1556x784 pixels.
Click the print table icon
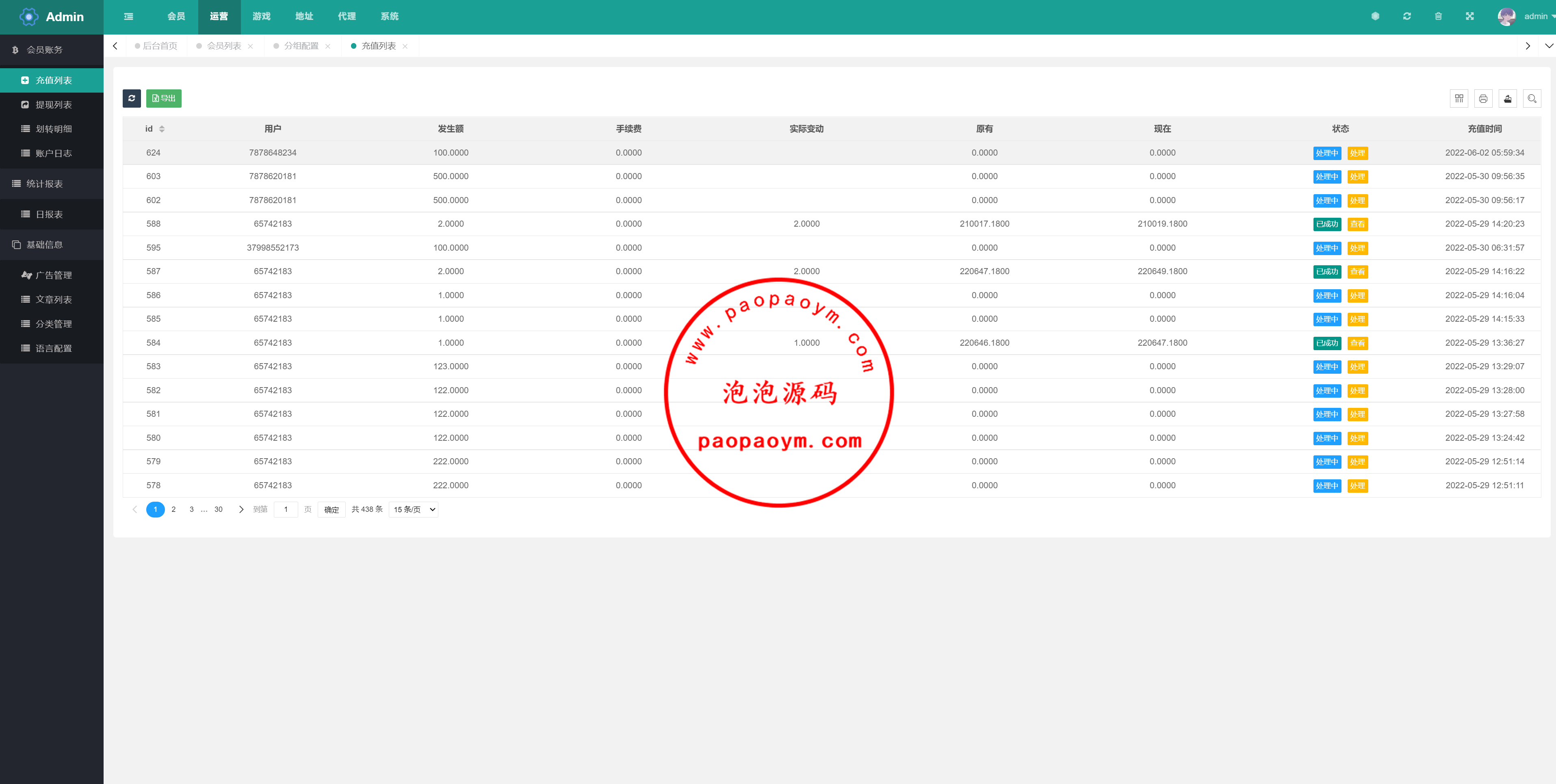tap(1483, 98)
